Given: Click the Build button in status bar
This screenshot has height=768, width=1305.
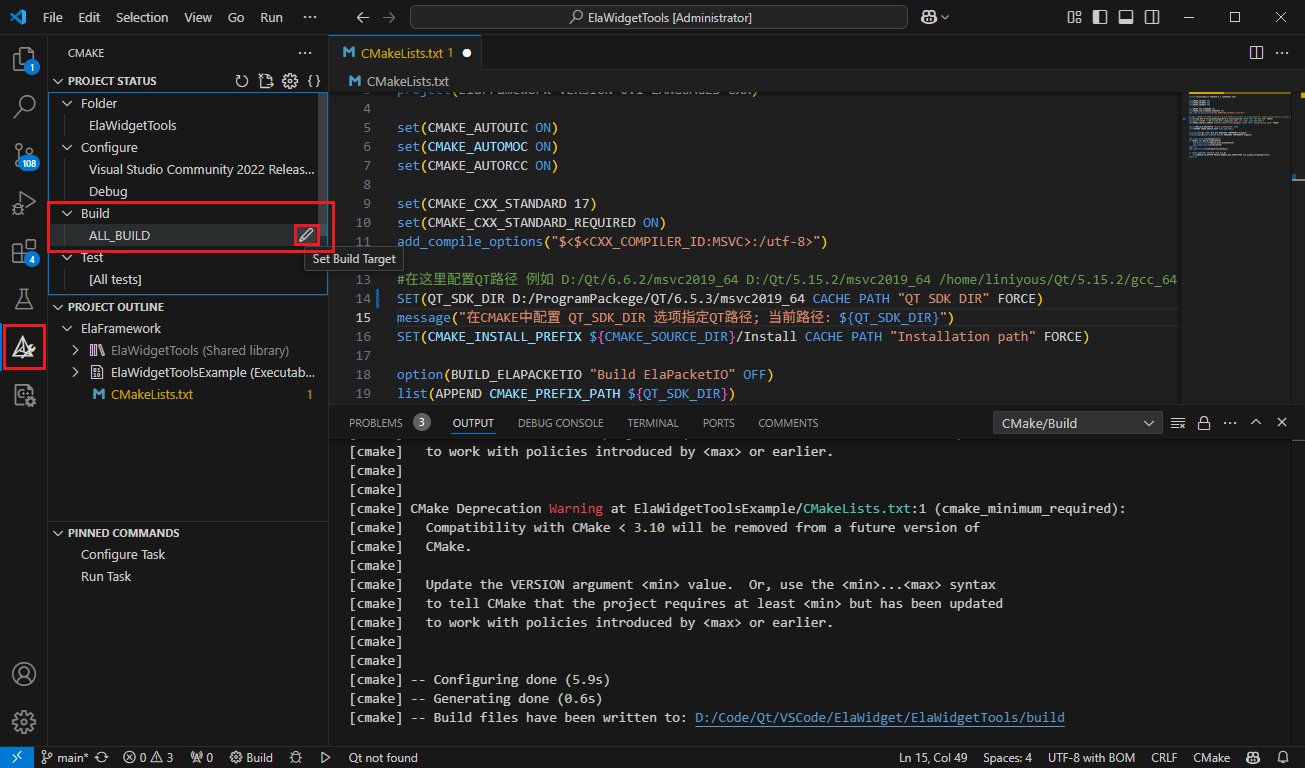Looking at the screenshot, I should pos(251,758).
